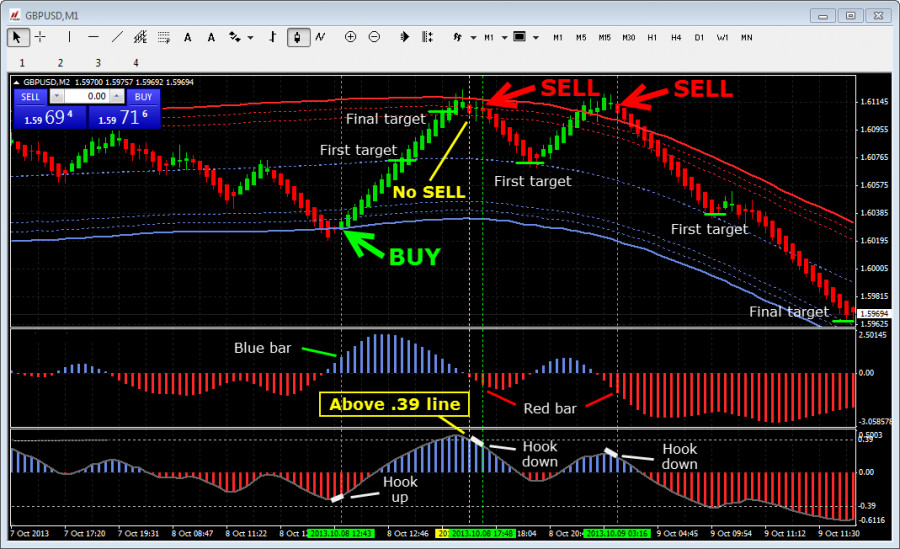Viewport: 900px width, 549px height.
Task: Click the MetaTrader window title icon
Action: [x=14, y=16]
